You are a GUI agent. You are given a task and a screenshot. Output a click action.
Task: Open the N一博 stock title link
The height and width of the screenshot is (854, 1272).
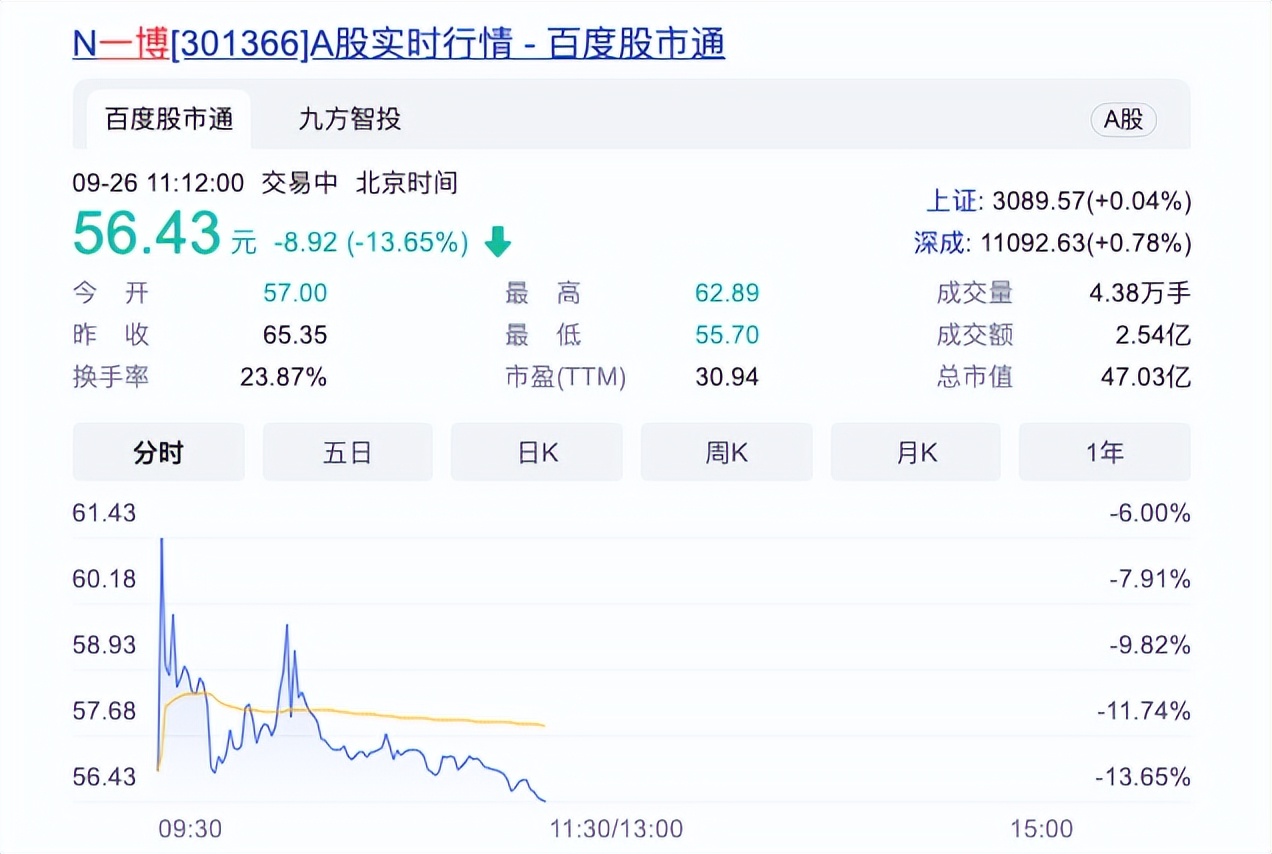398,44
